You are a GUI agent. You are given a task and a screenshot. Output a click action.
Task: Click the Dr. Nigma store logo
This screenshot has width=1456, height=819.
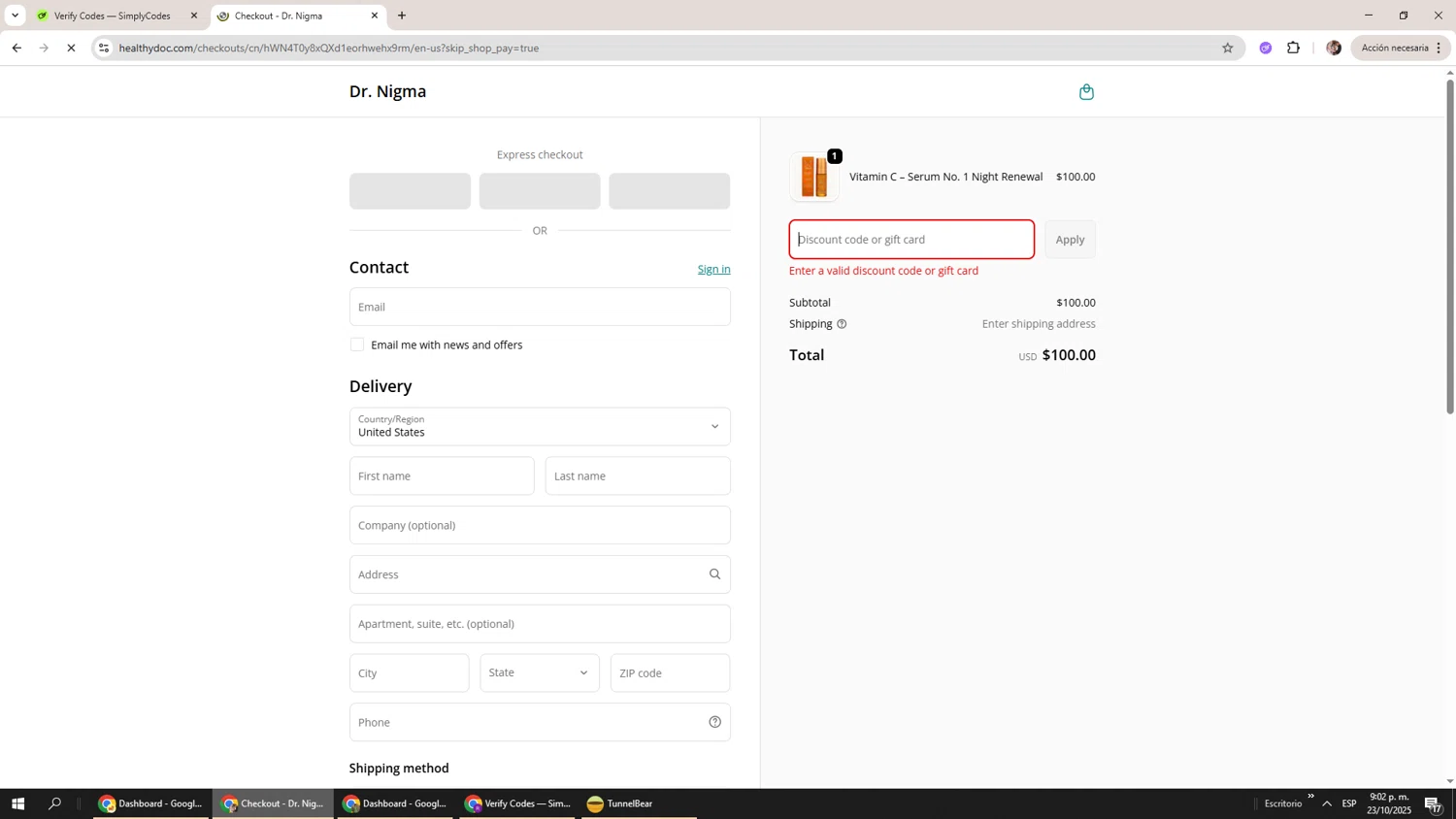(x=387, y=91)
